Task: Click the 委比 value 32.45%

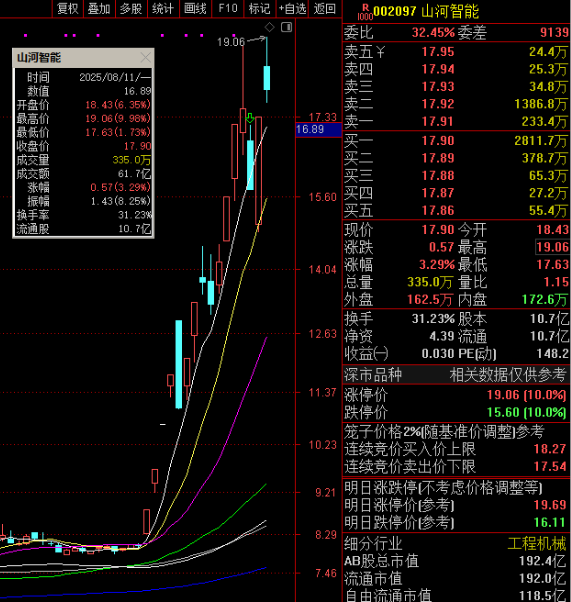Action: click(433, 33)
